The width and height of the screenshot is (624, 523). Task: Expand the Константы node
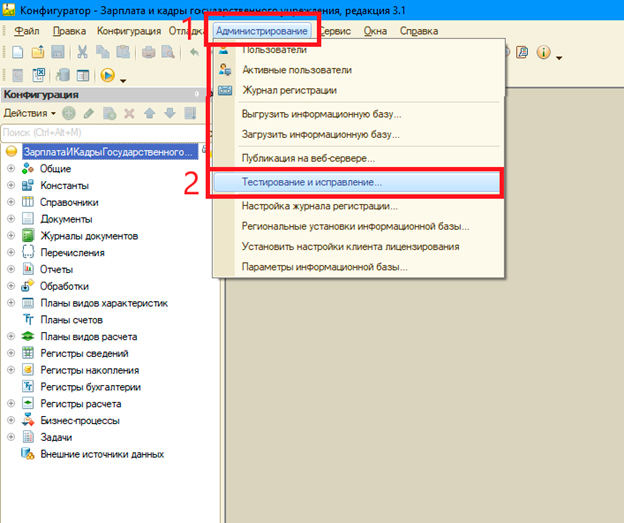(11, 185)
